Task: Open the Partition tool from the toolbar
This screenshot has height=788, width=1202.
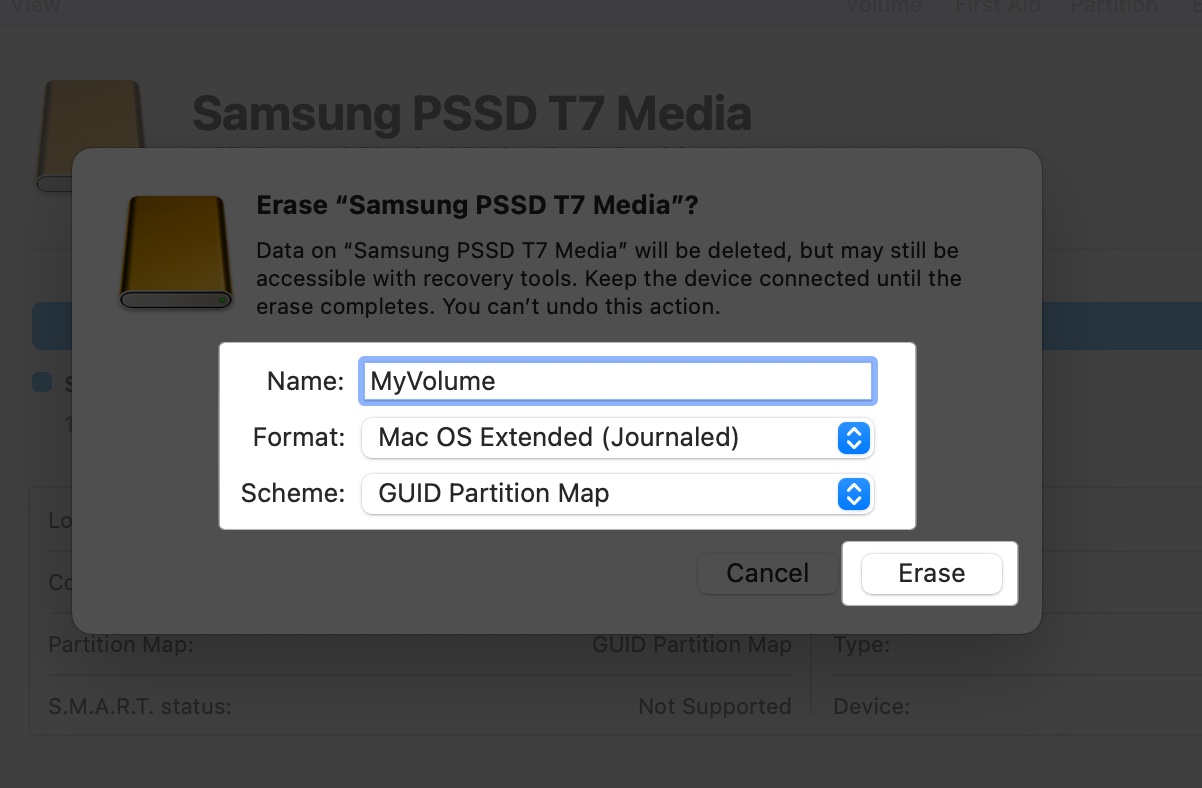Action: [1113, 8]
